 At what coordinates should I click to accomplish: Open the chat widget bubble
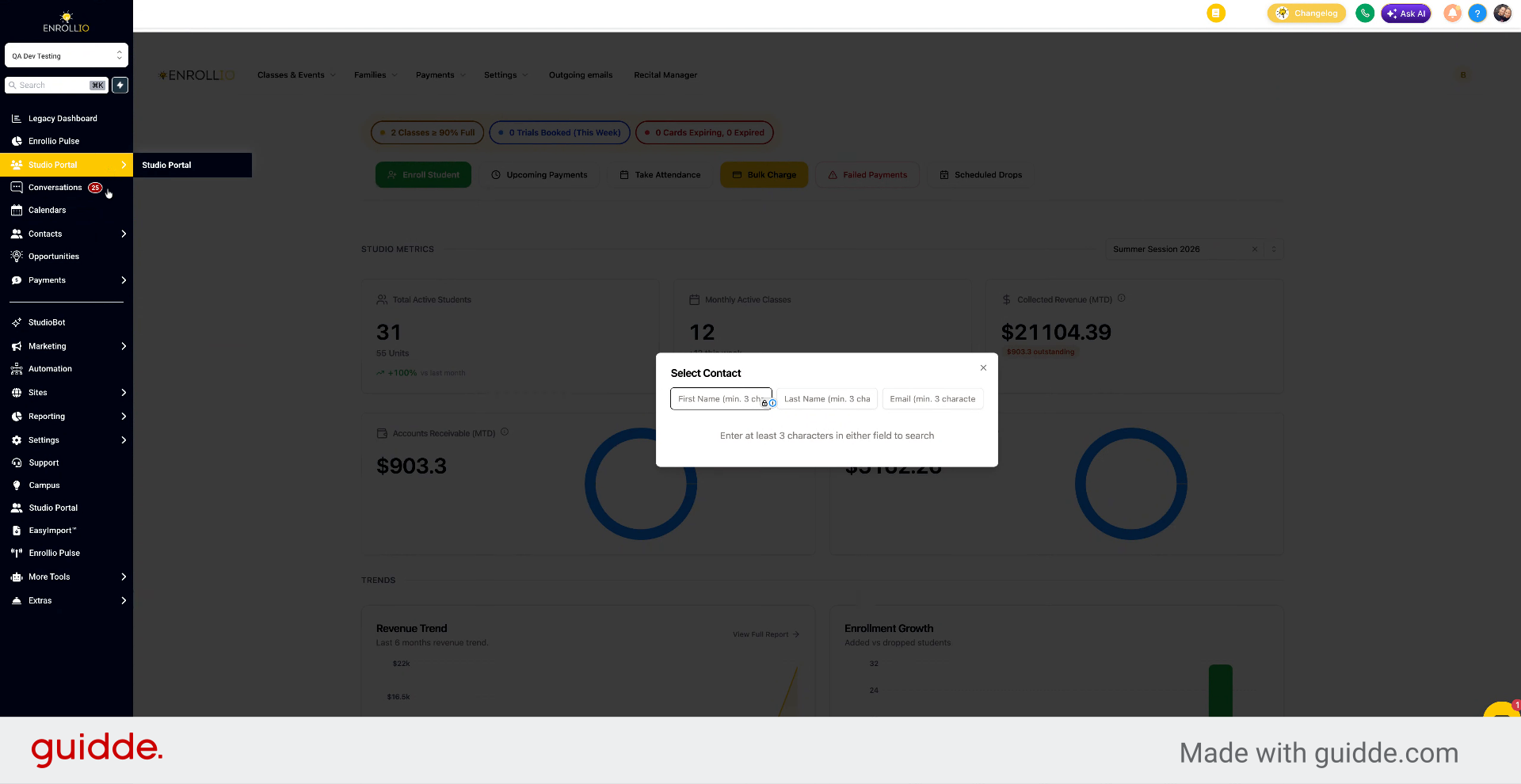1502,710
